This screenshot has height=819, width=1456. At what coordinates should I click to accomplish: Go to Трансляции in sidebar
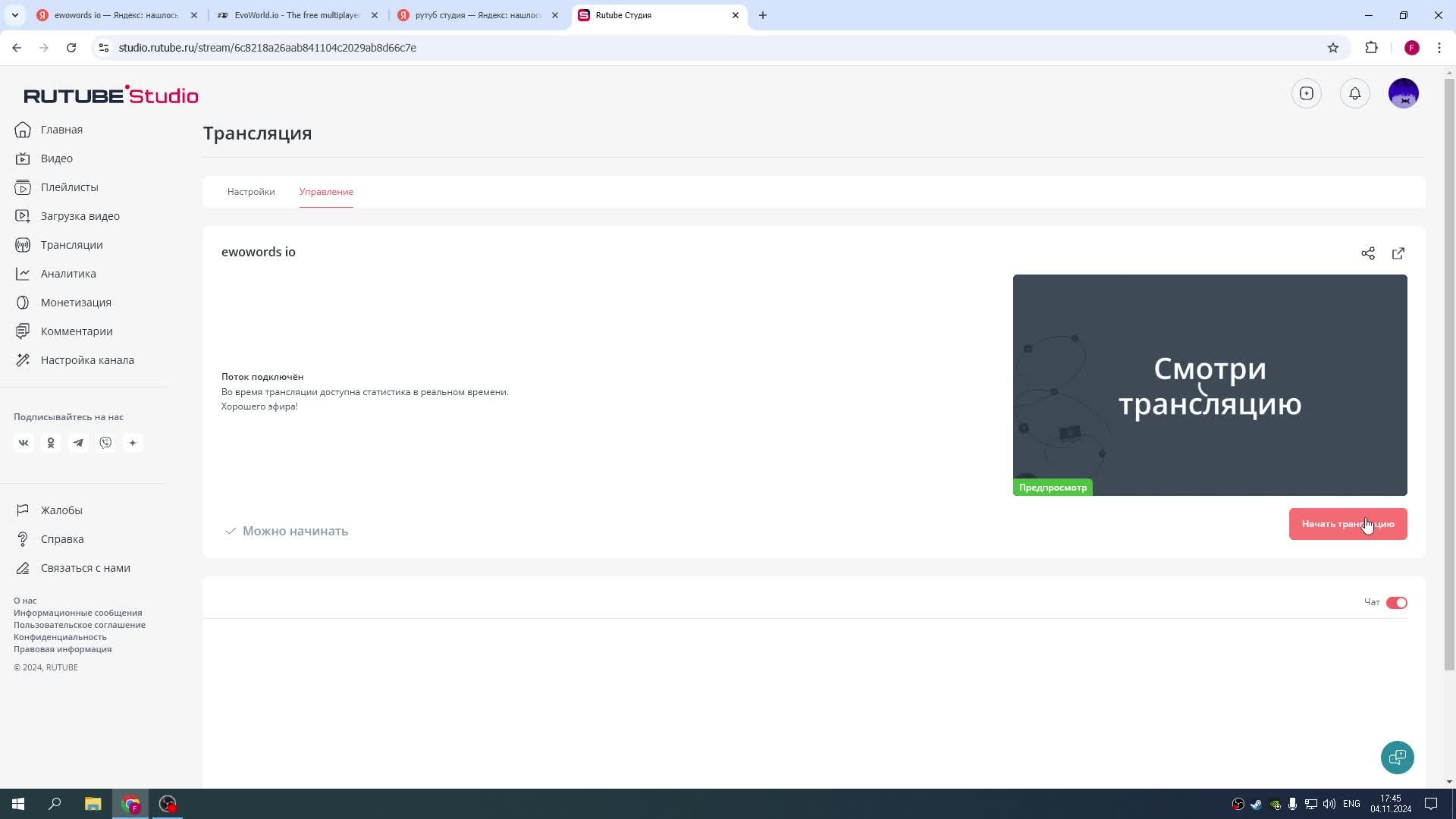(71, 245)
